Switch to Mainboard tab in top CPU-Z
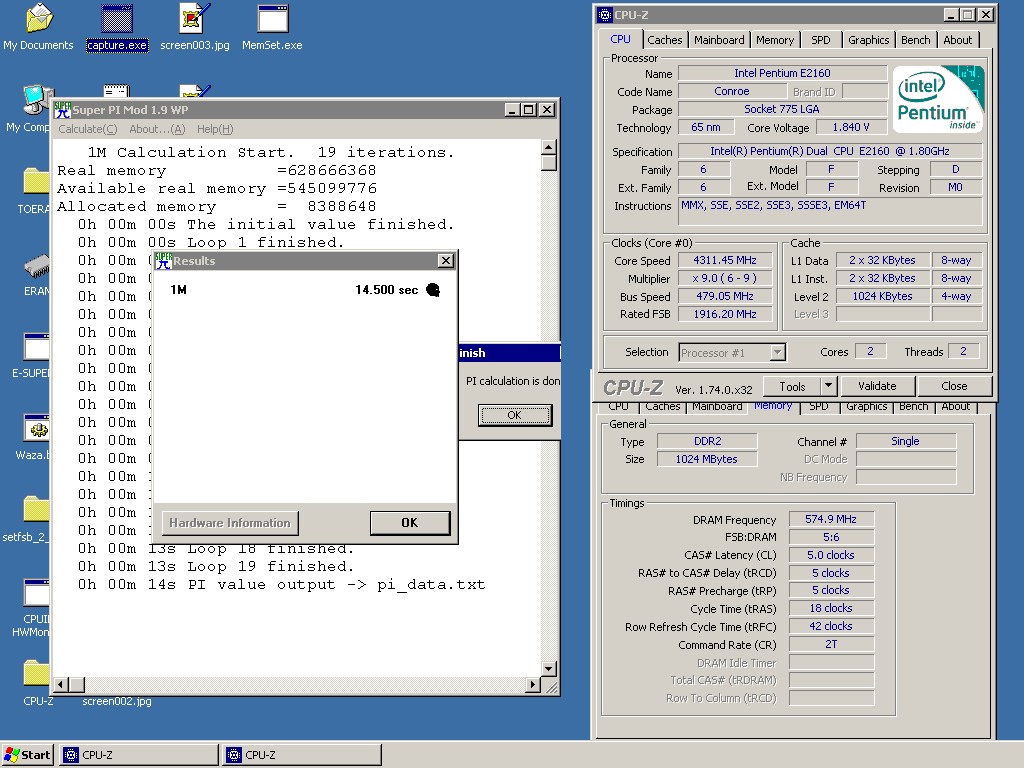Screen dimensions: 1024x768 pos(719,40)
